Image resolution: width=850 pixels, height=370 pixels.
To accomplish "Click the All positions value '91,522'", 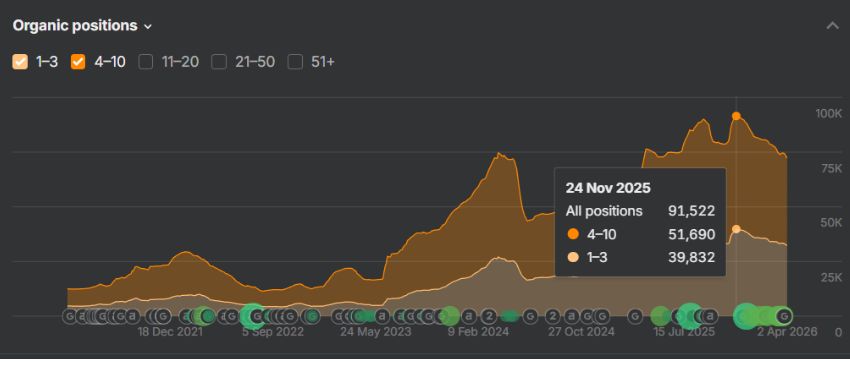I will click(x=691, y=211).
